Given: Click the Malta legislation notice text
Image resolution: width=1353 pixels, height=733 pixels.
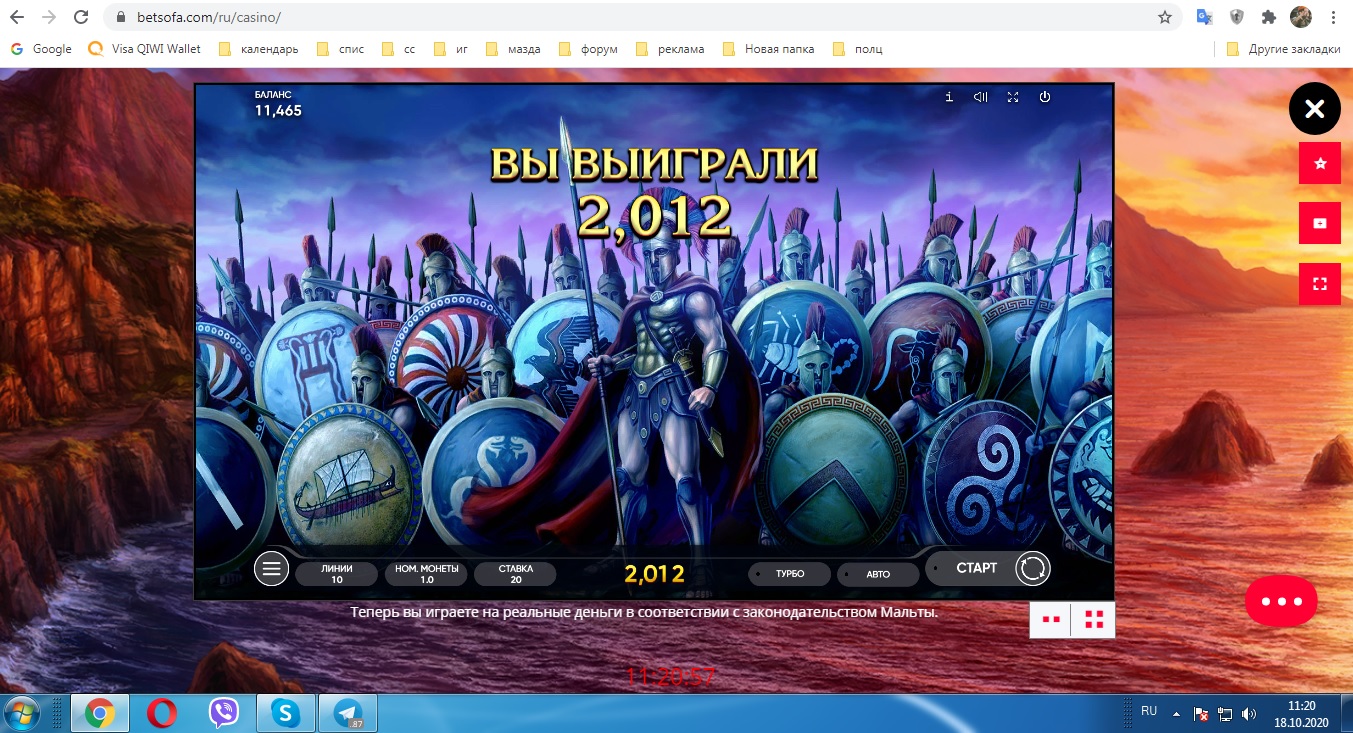Looking at the screenshot, I should (x=645, y=611).
